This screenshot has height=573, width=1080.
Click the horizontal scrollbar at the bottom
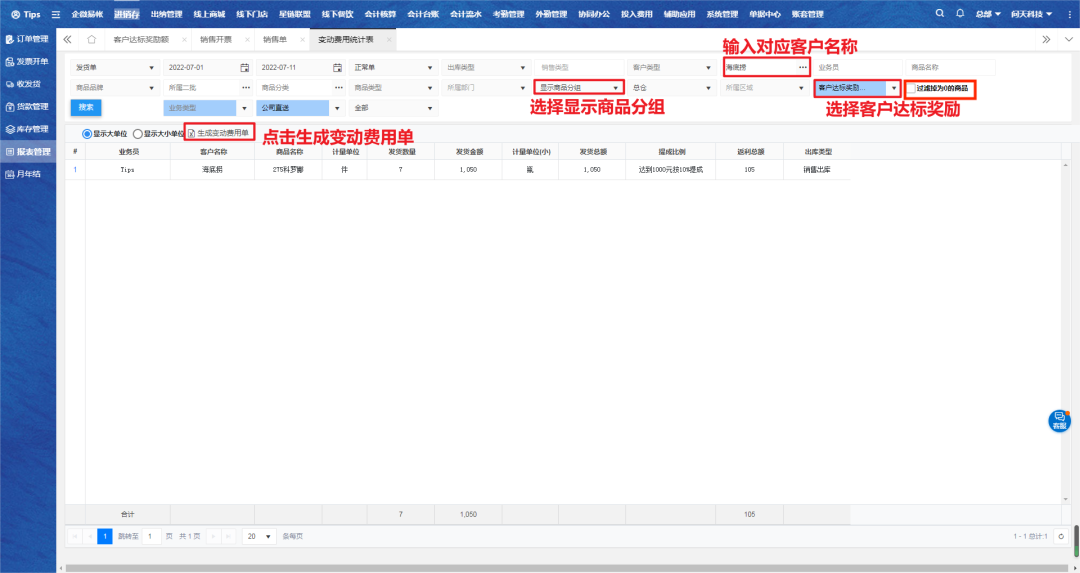click(x=560, y=567)
